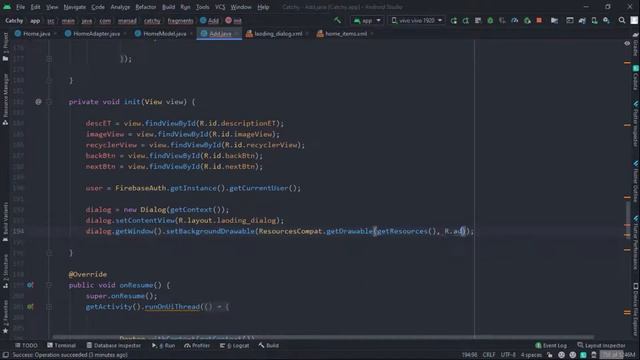
Task: Click gutter icon next to runOnUiThread line
Action: (x=30, y=307)
